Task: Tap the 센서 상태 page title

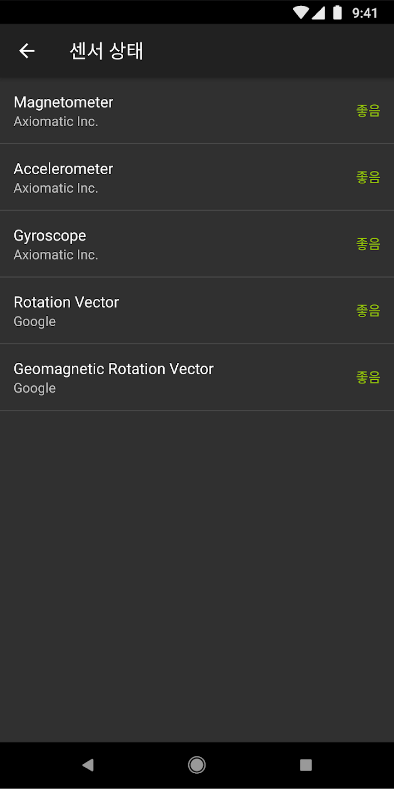Action: [106, 51]
